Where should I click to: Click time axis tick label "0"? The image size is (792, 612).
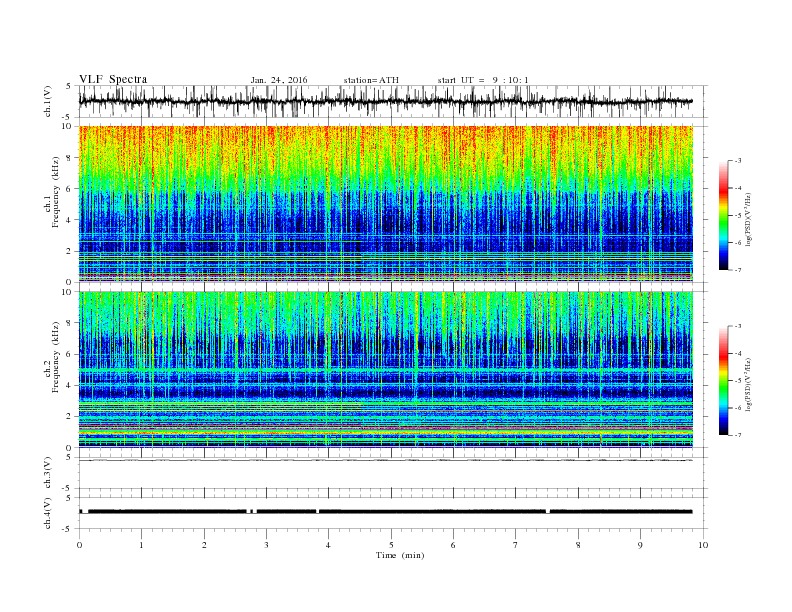pos(79,545)
